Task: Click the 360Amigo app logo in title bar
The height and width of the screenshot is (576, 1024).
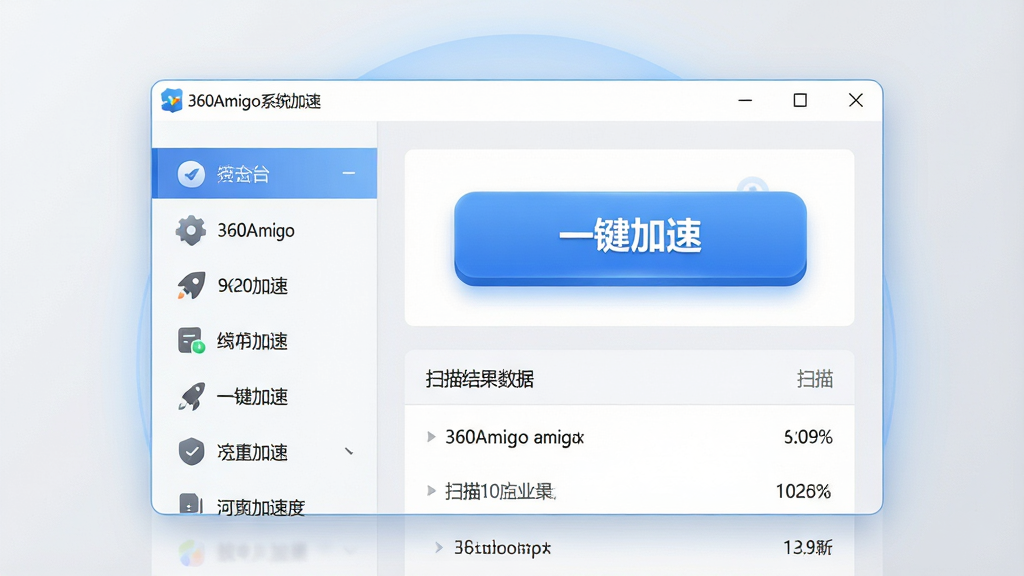Action: [172, 101]
